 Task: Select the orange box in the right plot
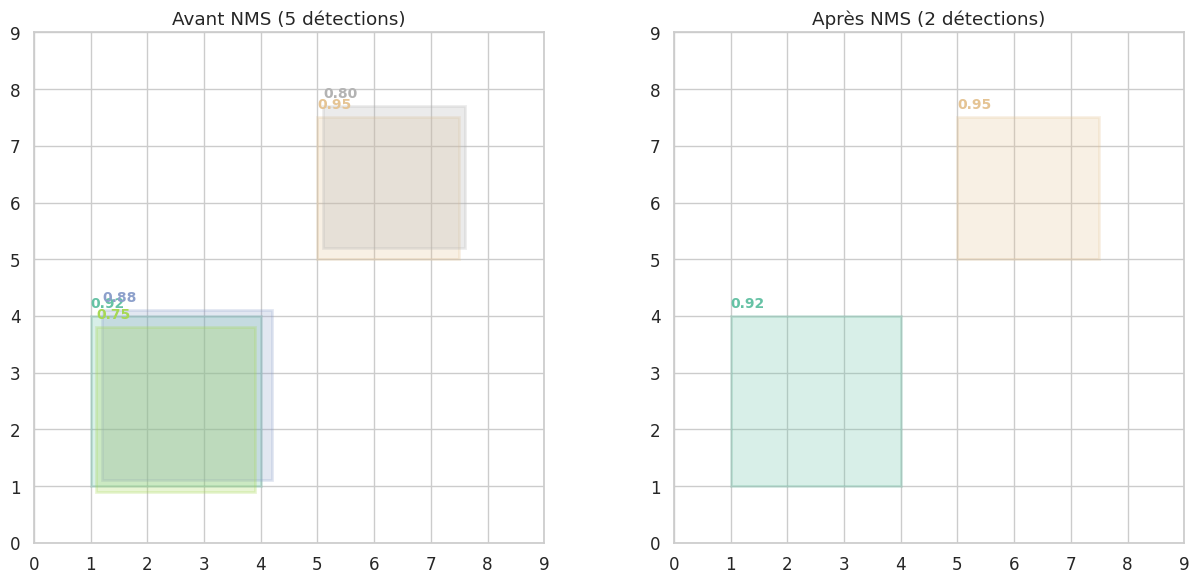pos(1028,188)
